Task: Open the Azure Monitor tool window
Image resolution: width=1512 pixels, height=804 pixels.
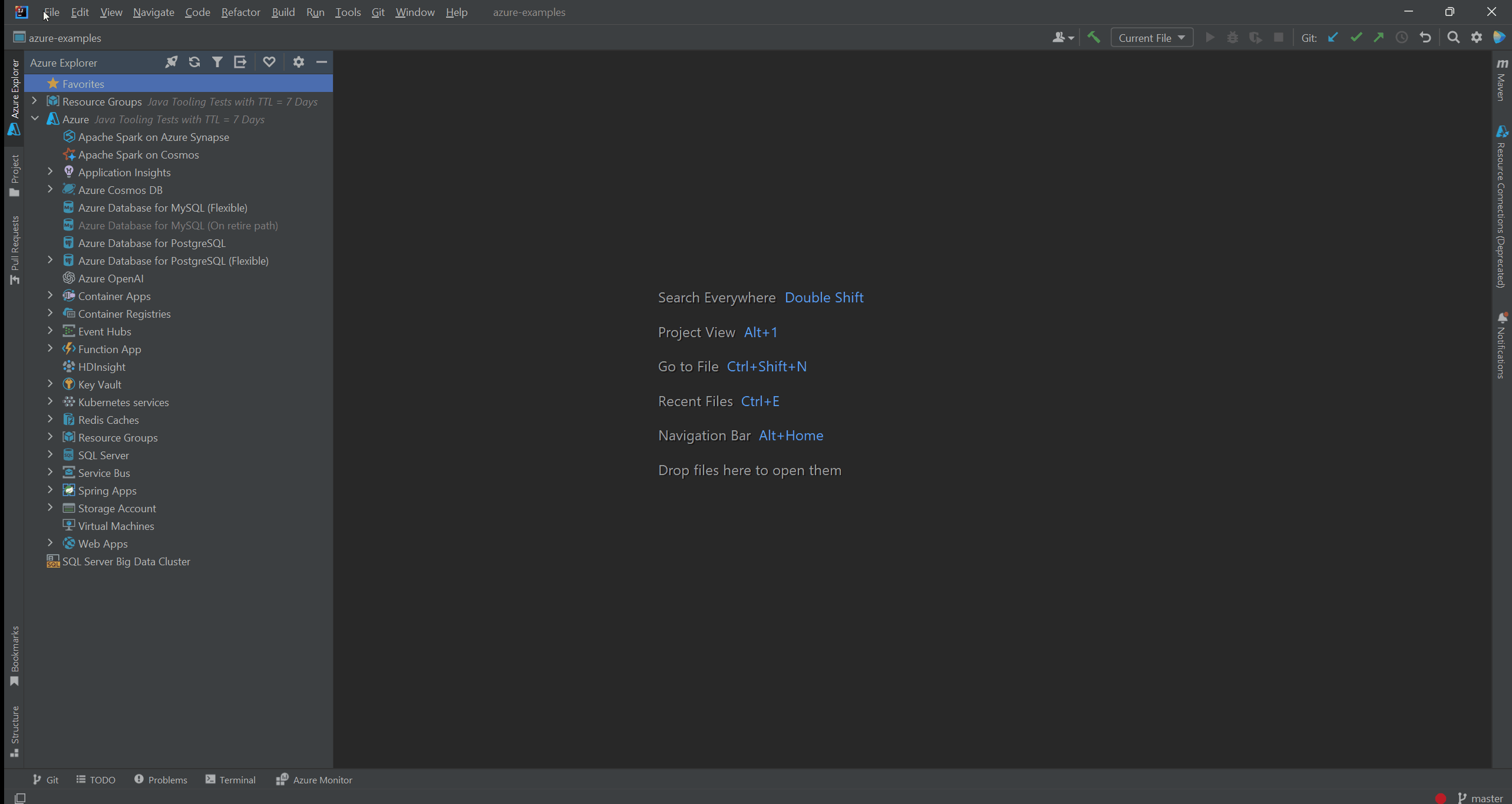Action: (314, 780)
